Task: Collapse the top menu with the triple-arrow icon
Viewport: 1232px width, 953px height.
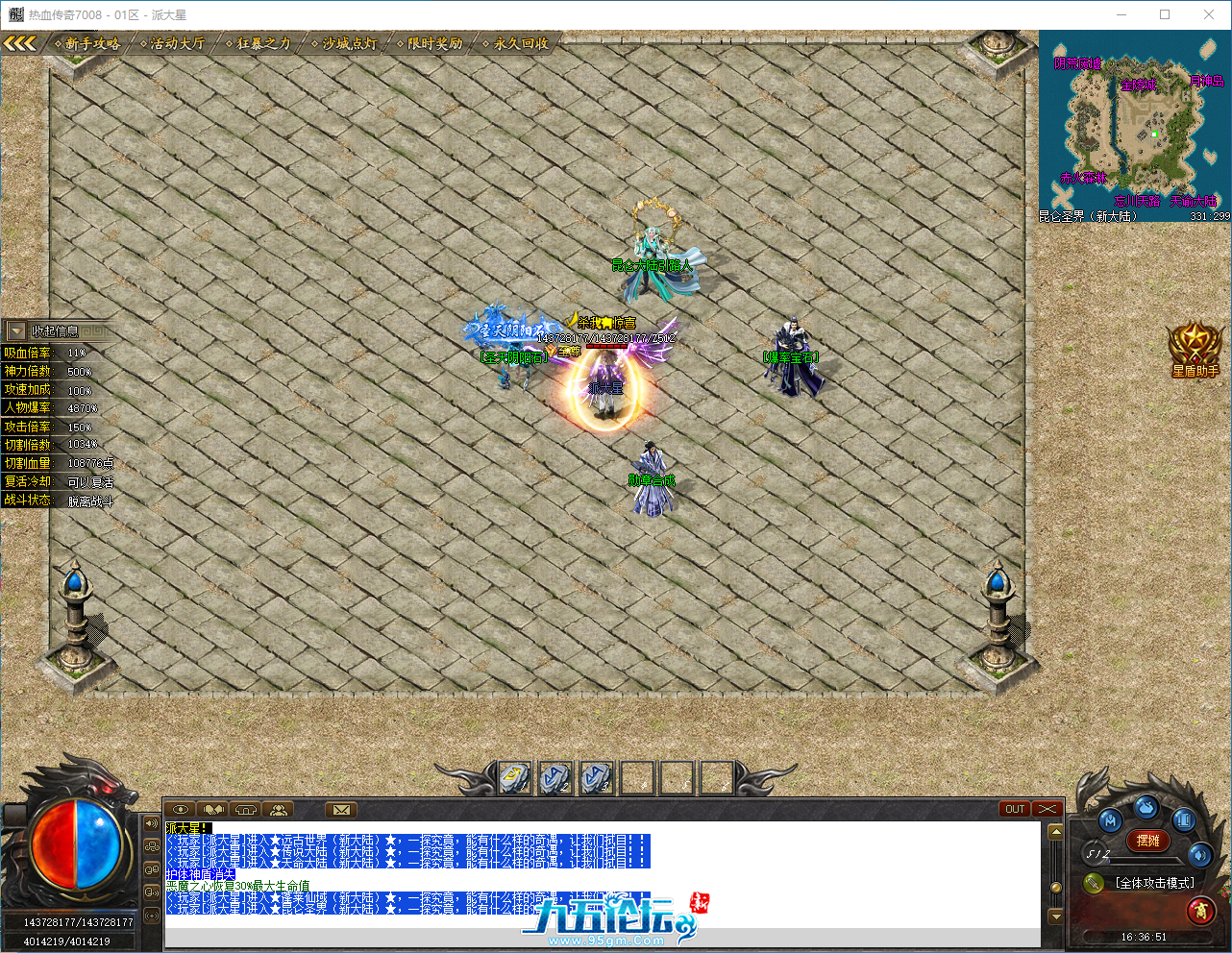Action: click(x=19, y=43)
